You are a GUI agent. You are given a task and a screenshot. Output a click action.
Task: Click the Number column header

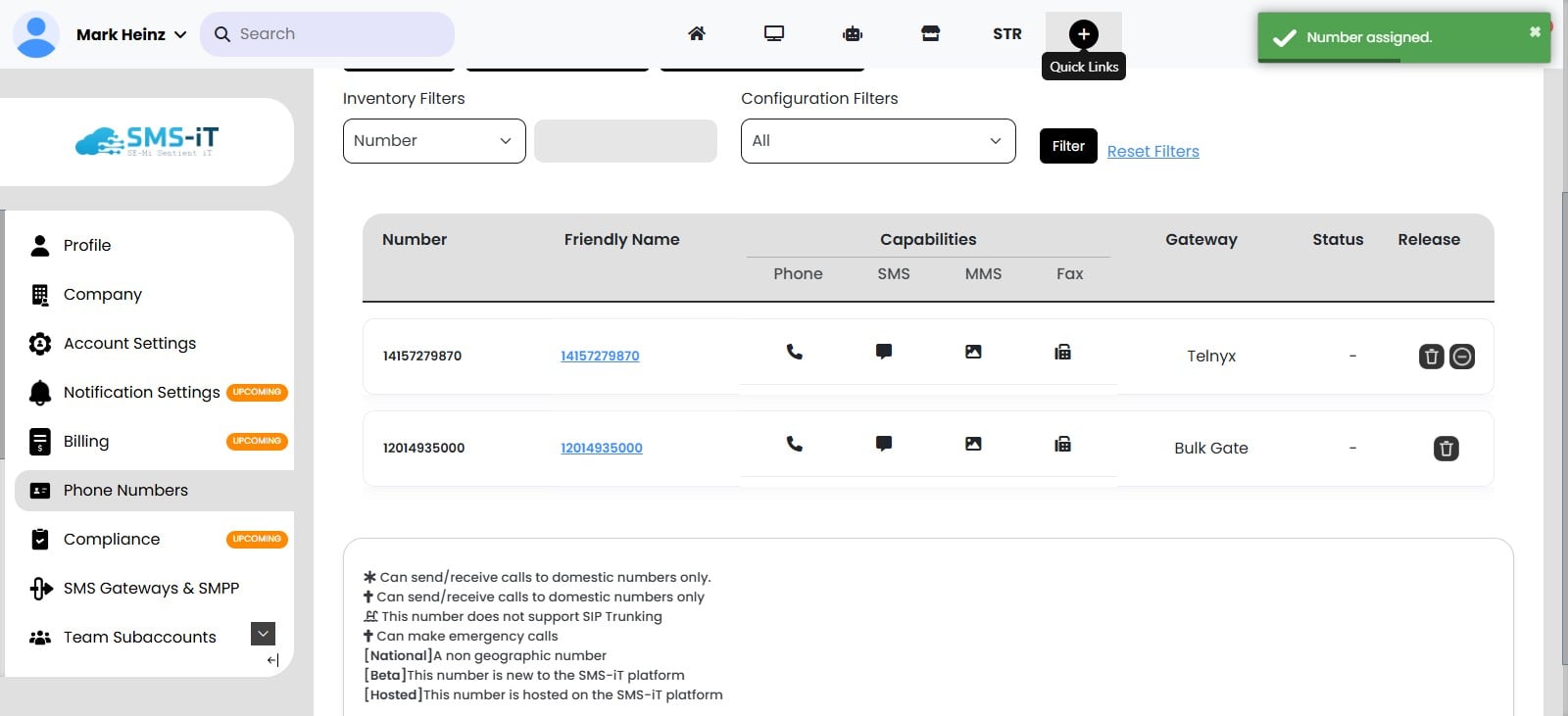point(415,239)
